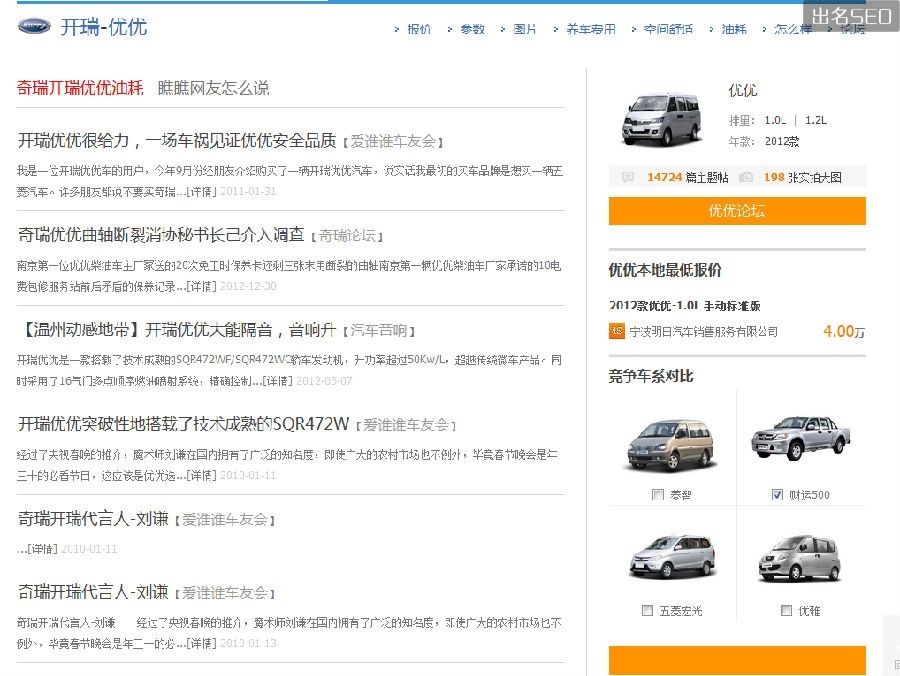Viewport: 900px width, 676px height.
Task: Click the 优优 van thumbnail image
Action: [x=662, y=119]
